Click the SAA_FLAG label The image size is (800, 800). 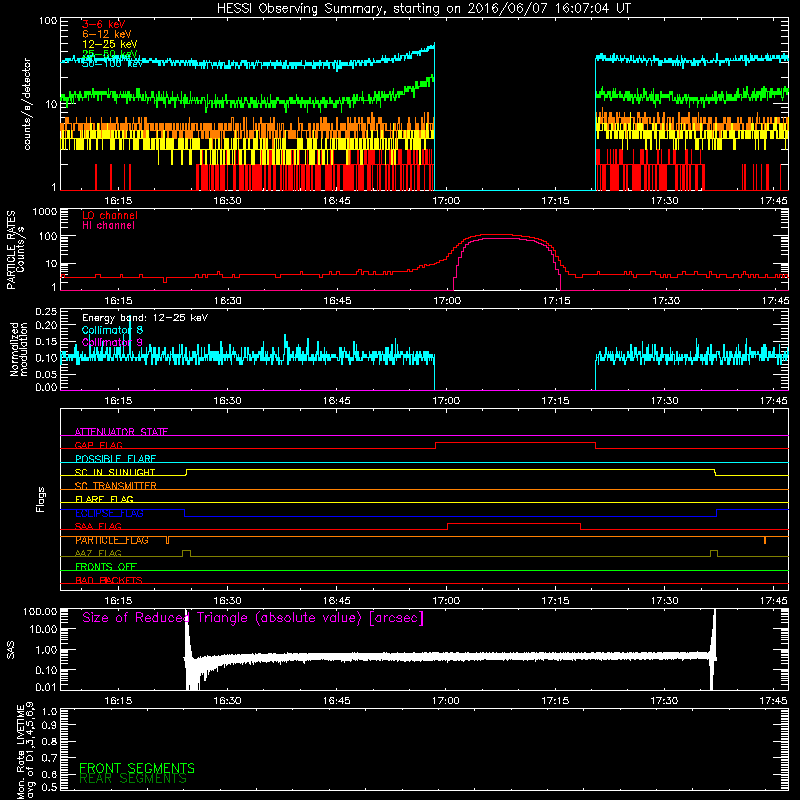tap(98, 526)
